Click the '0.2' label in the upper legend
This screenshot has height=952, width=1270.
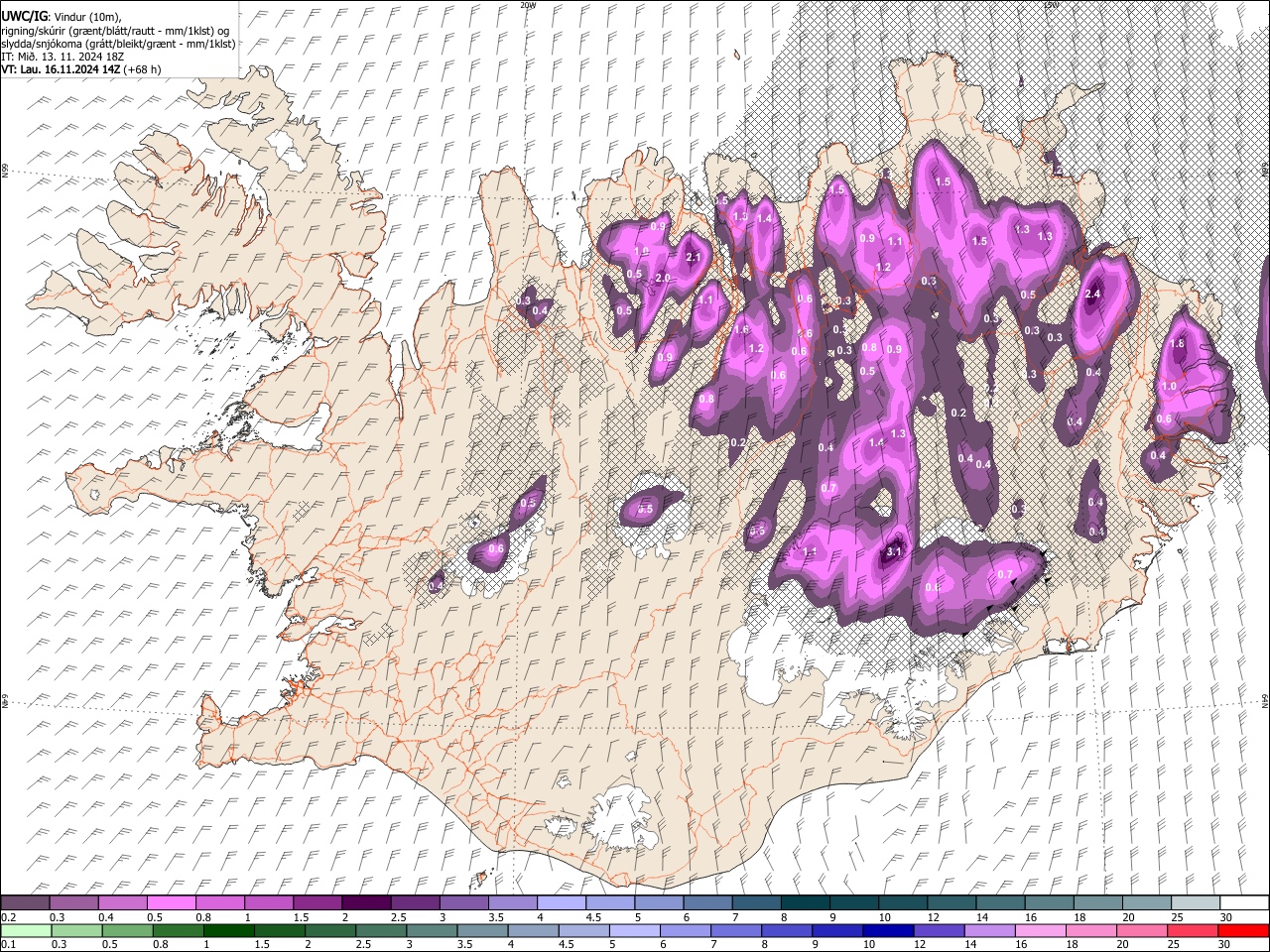point(8,917)
